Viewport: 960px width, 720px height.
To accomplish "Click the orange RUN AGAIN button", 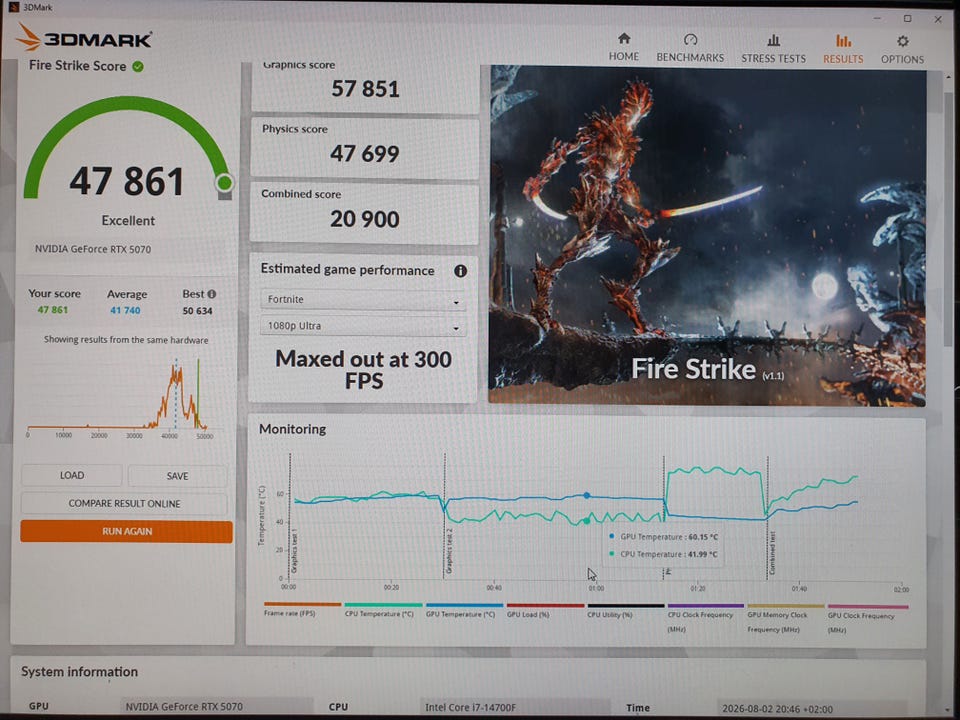I will (126, 531).
